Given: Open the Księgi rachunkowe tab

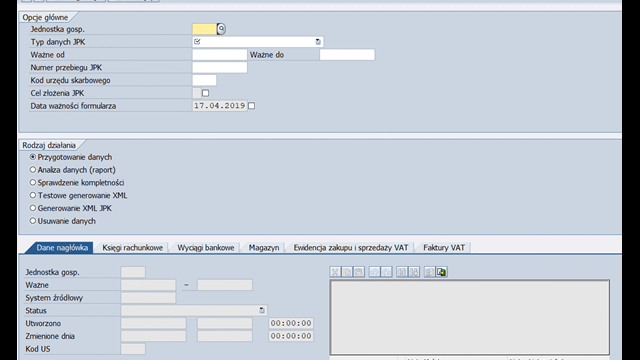Looking at the screenshot, I should pyautogui.click(x=132, y=248).
